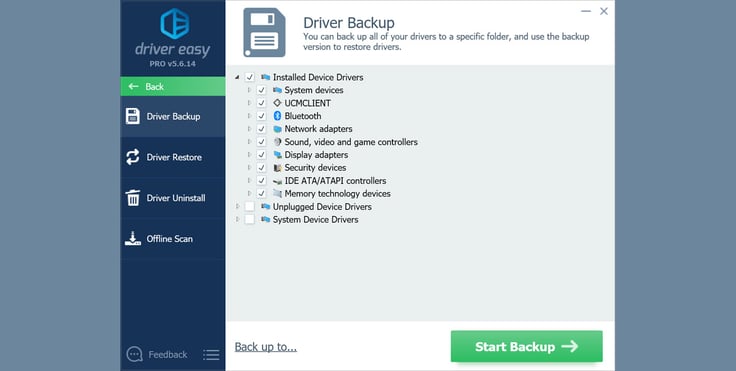Click the large floppy disk header icon

click(264, 32)
